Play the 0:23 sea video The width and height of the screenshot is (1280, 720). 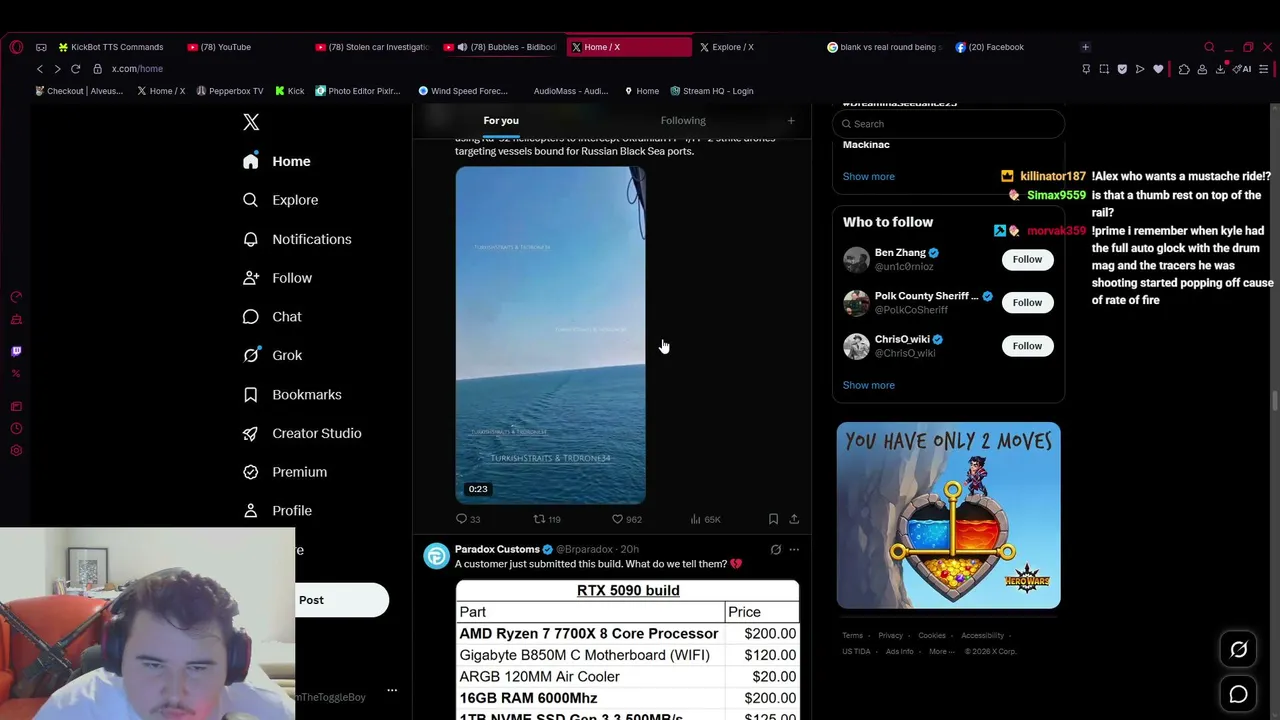550,335
